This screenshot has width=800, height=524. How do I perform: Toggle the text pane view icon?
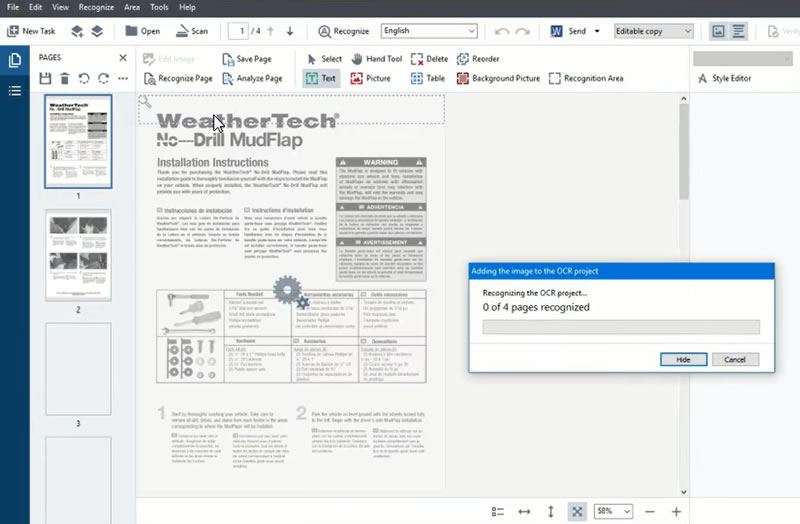(738, 31)
